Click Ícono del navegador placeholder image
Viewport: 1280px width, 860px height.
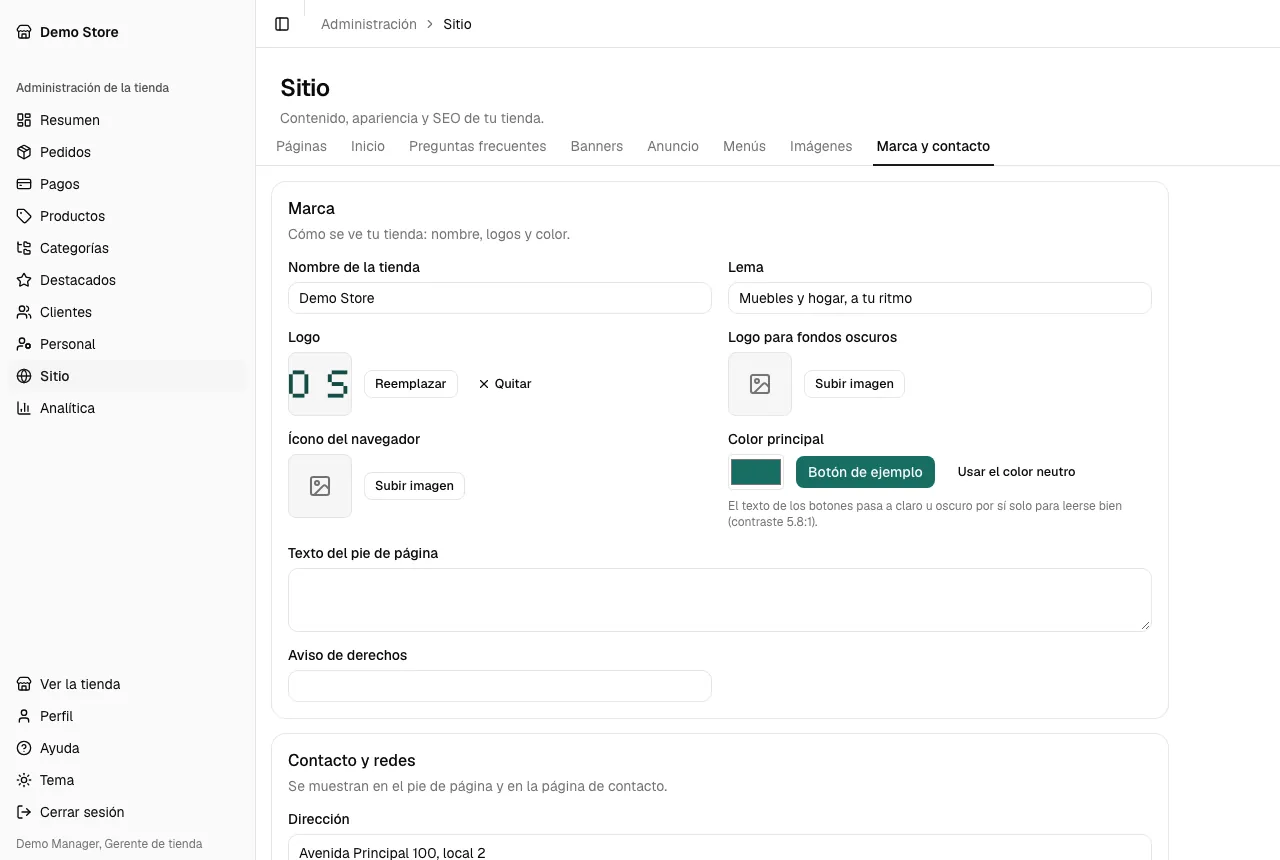pyautogui.click(x=320, y=486)
